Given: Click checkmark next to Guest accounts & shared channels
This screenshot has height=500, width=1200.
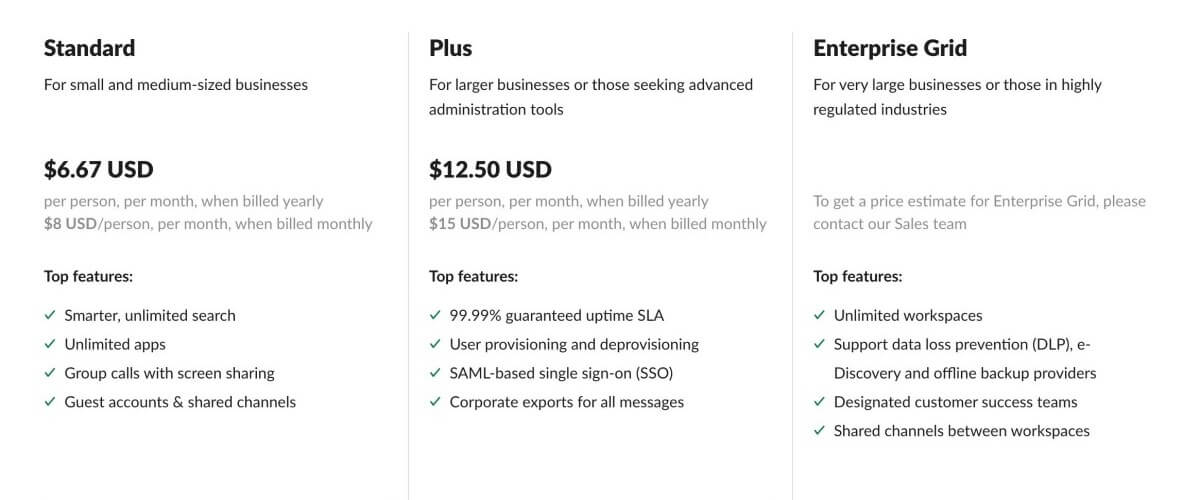Looking at the screenshot, I should tap(50, 402).
